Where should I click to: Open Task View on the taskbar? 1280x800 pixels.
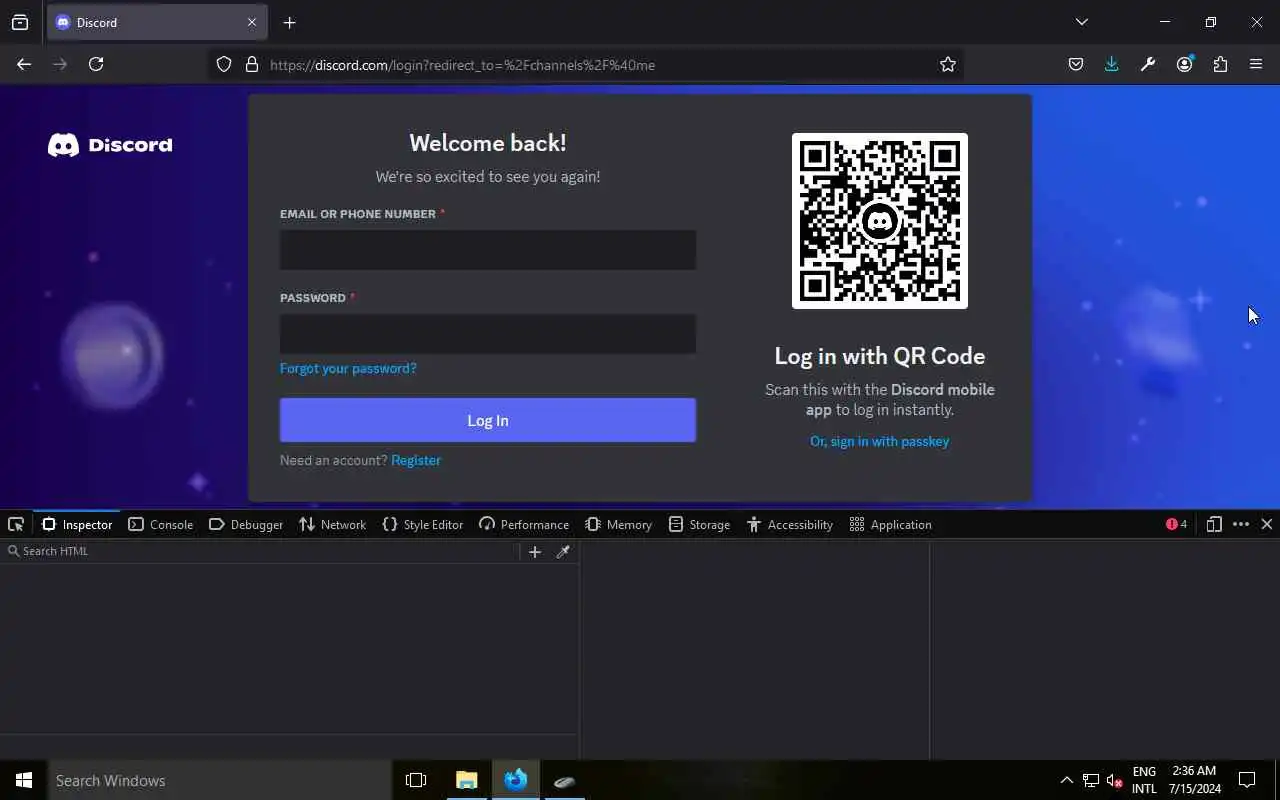pyautogui.click(x=416, y=780)
